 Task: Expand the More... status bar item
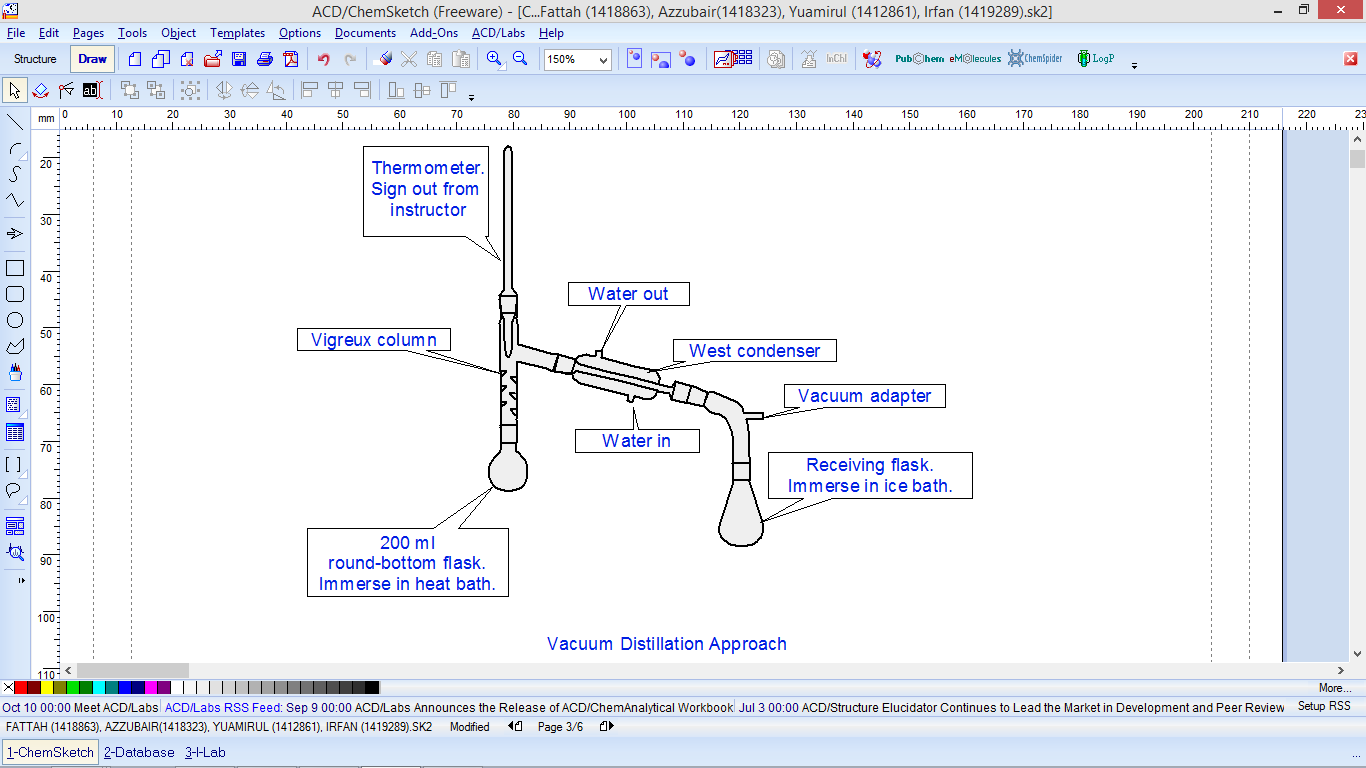[x=1335, y=688]
